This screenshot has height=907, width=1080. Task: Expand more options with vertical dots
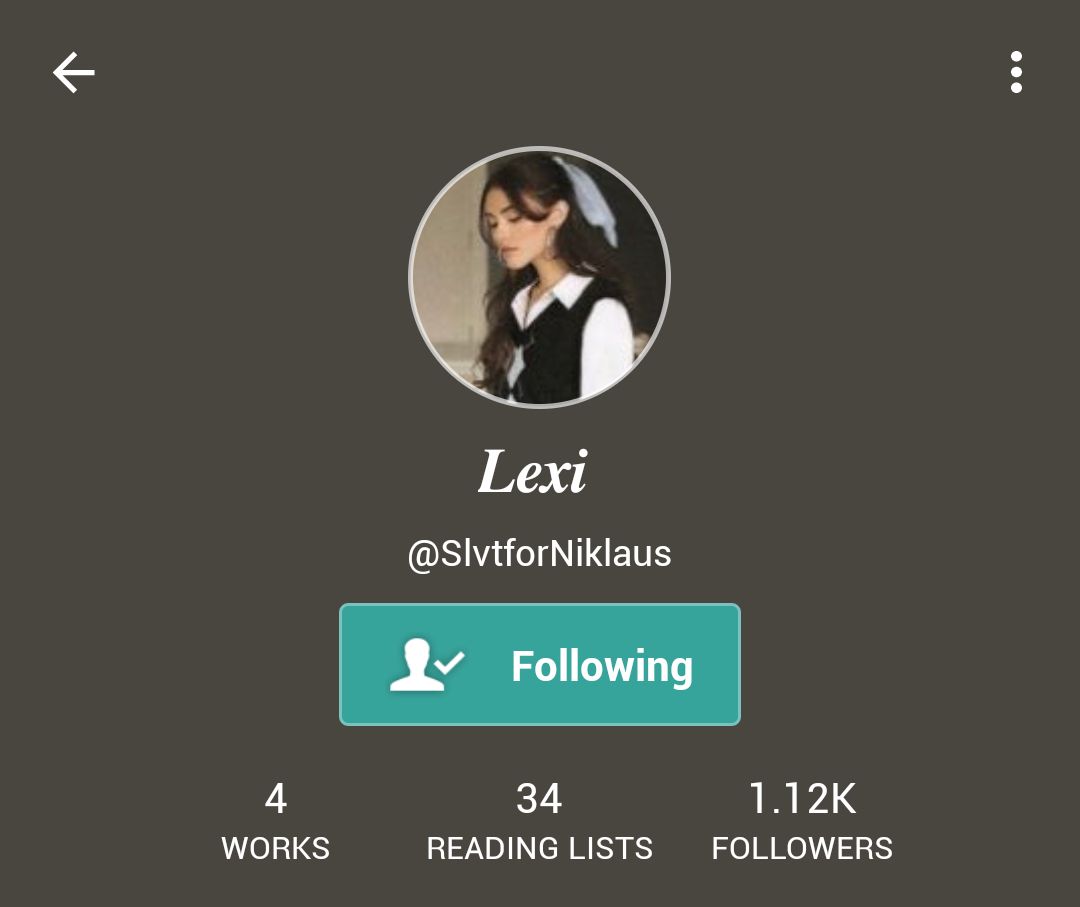coord(1016,72)
